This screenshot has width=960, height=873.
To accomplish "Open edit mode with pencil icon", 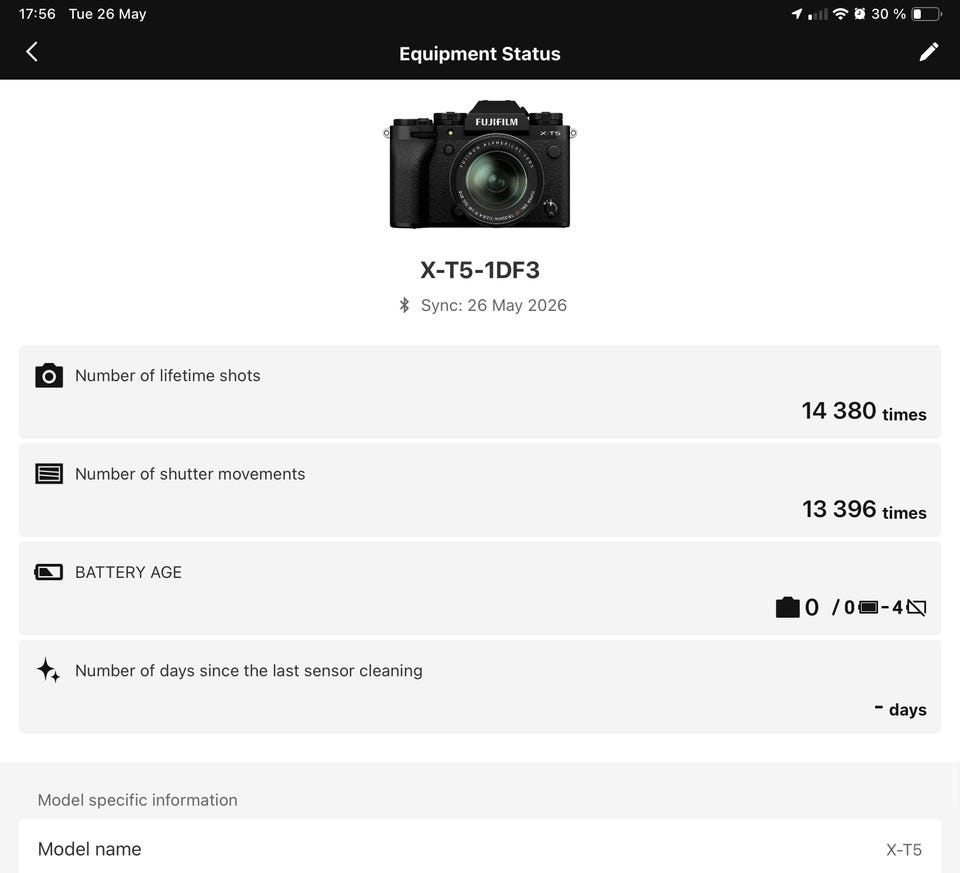I will 928,52.
